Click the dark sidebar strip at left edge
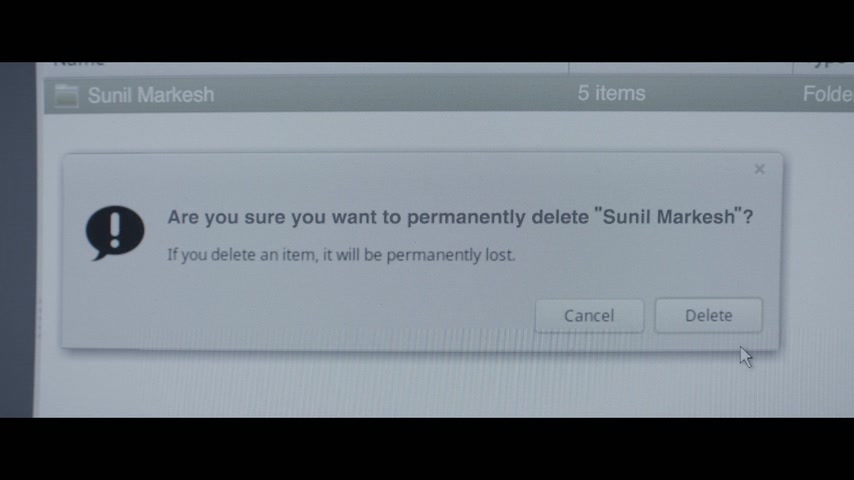Image resolution: width=854 pixels, height=480 pixels. point(17,240)
